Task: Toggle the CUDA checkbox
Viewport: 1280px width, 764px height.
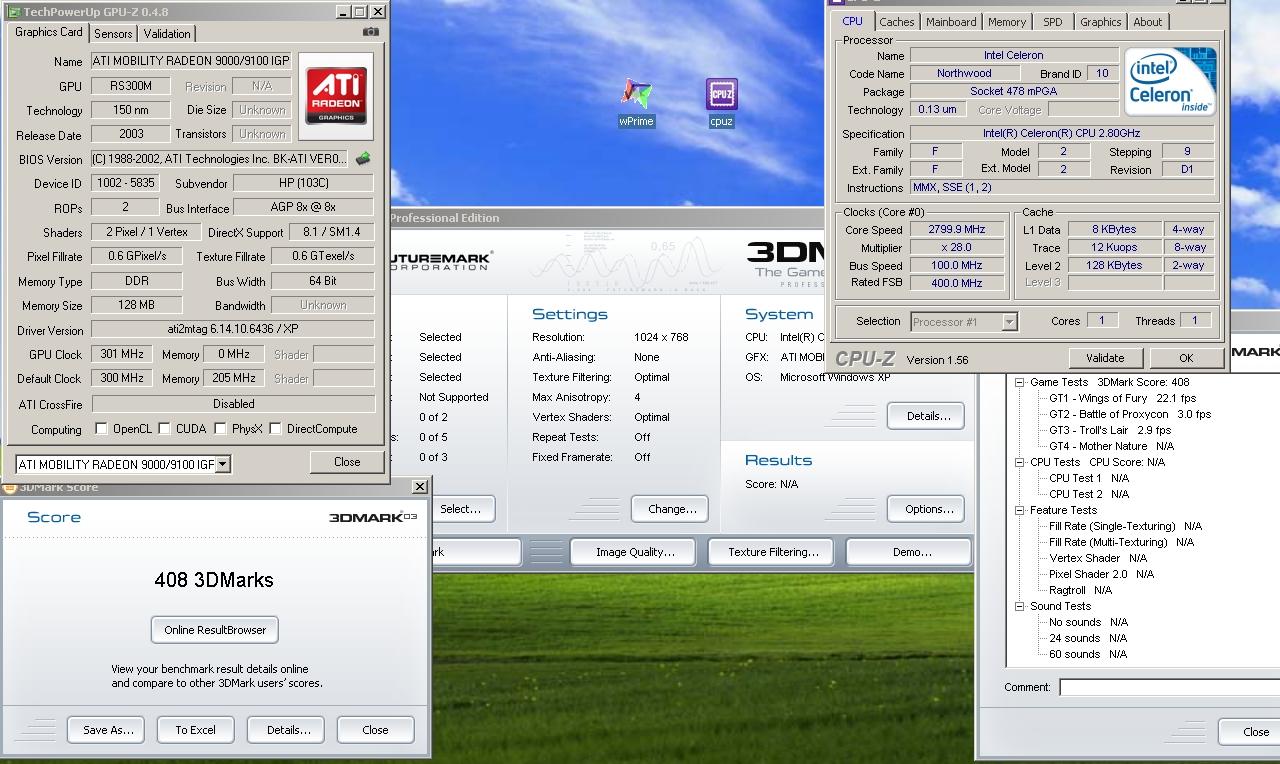Action: (165, 429)
